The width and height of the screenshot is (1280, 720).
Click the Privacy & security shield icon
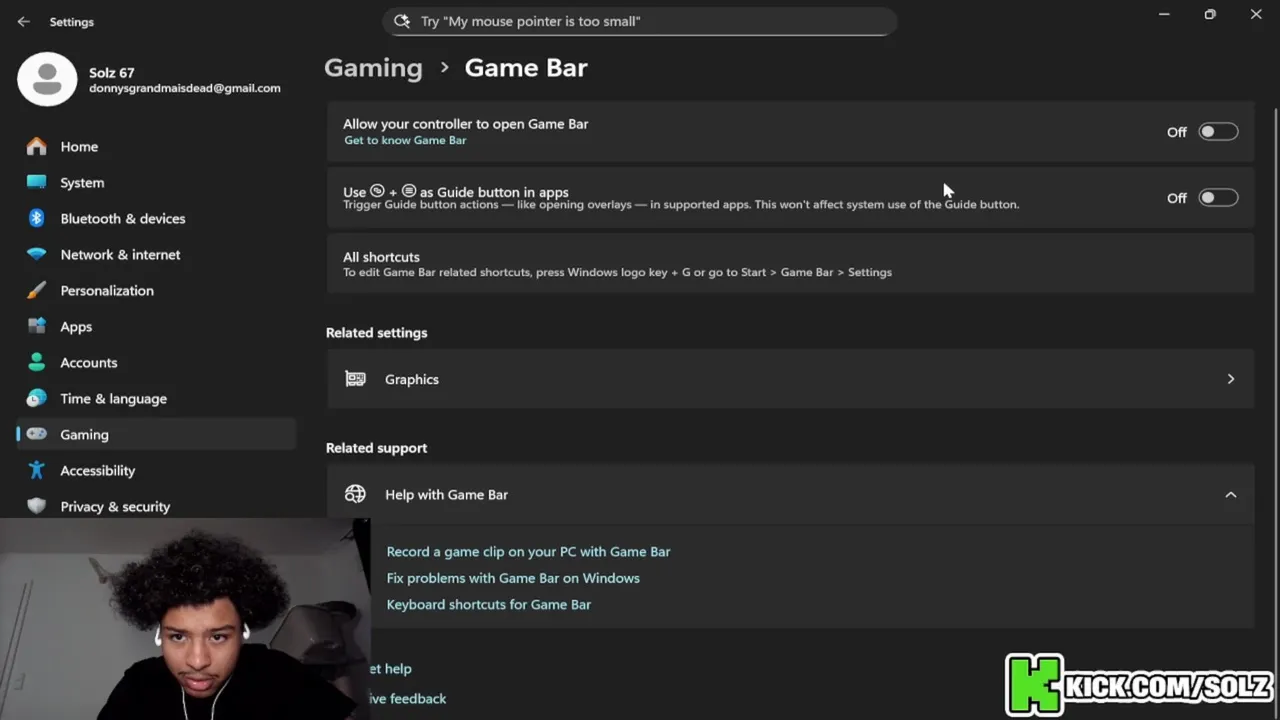(x=37, y=506)
